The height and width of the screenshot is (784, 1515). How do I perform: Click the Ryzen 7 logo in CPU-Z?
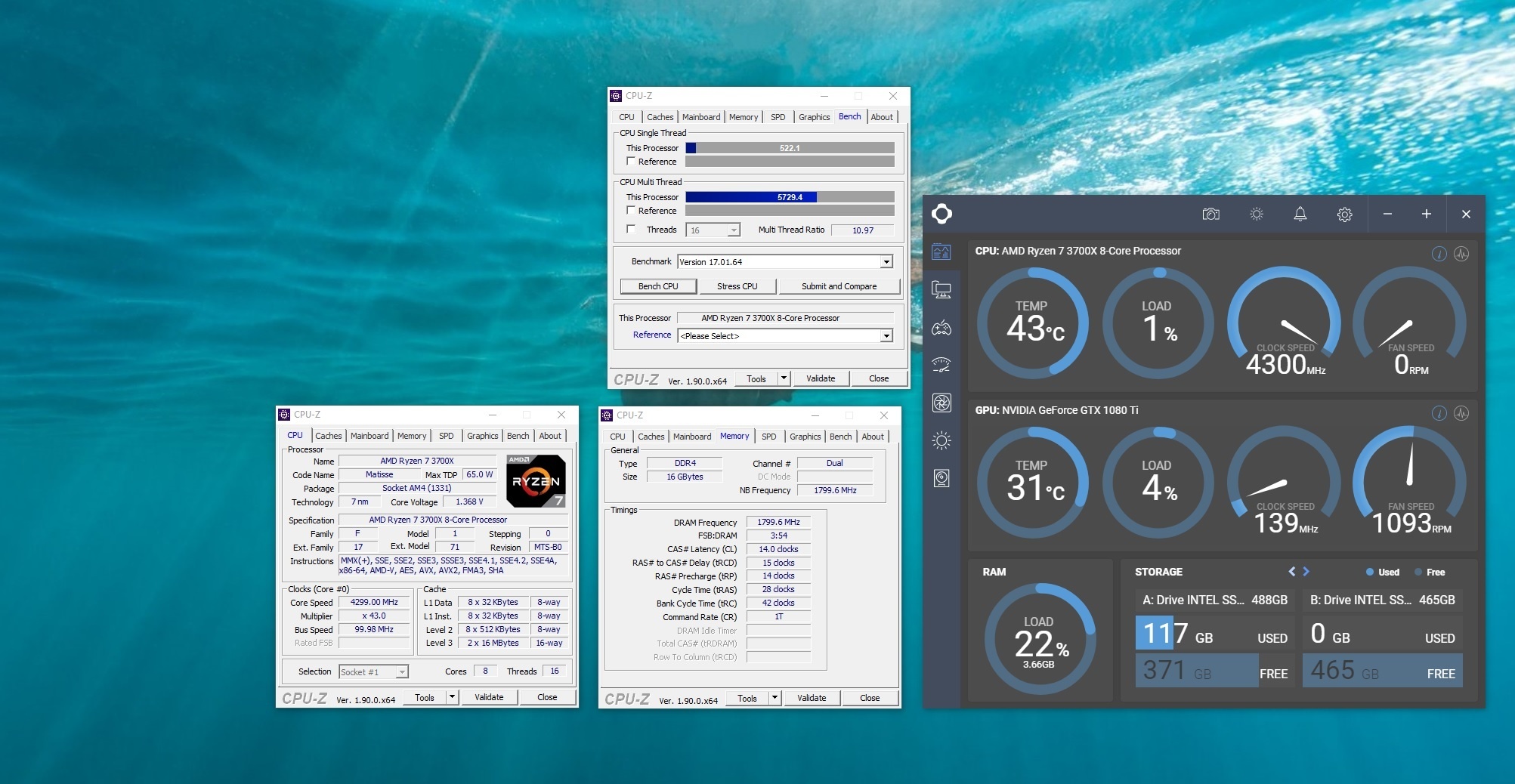click(x=536, y=480)
